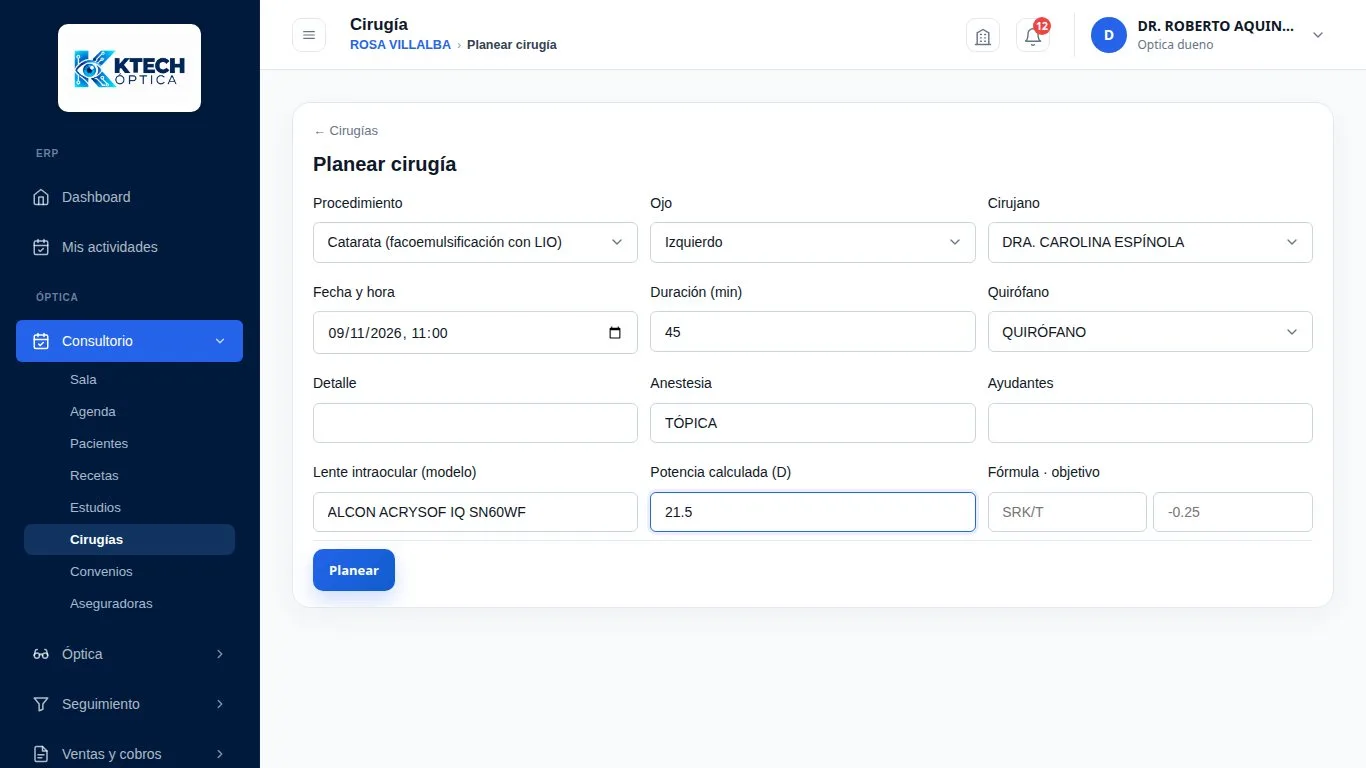Click the Lente intraocular model field

(475, 512)
